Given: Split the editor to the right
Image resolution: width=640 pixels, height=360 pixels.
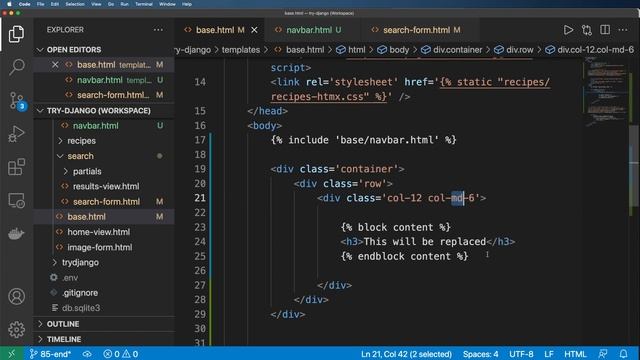Looking at the screenshot, I should (x=605, y=30).
